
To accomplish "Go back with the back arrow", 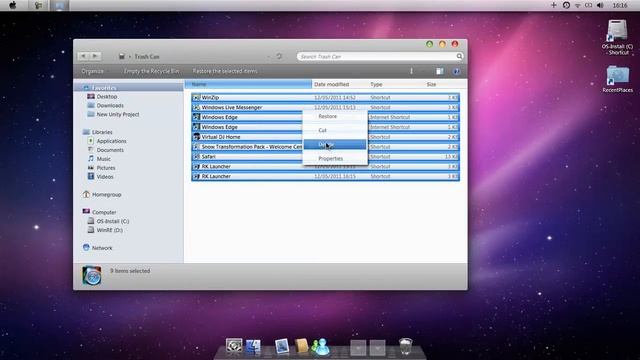I will pos(84,56).
